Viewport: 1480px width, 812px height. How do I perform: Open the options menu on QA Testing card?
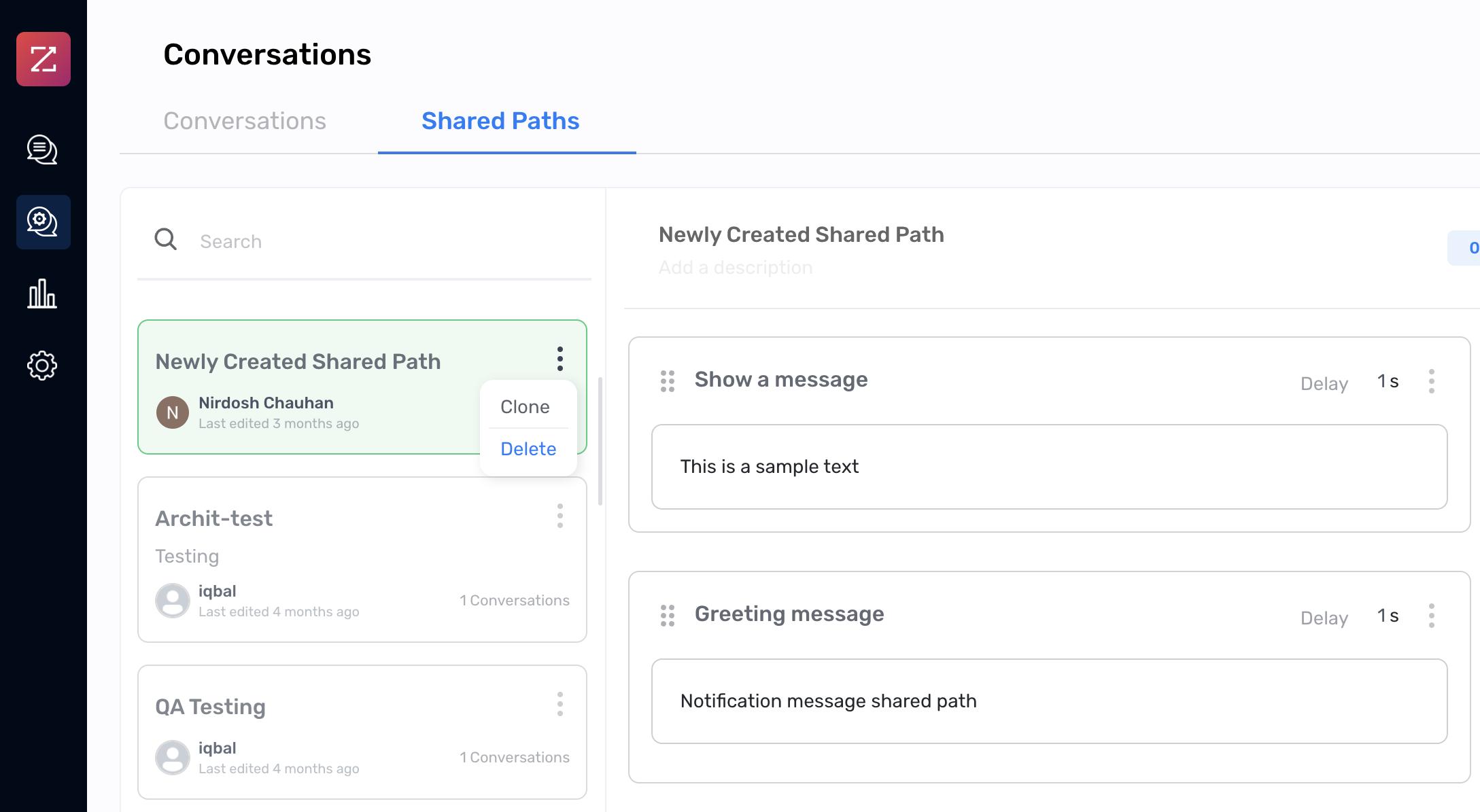click(x=560, y=705)
